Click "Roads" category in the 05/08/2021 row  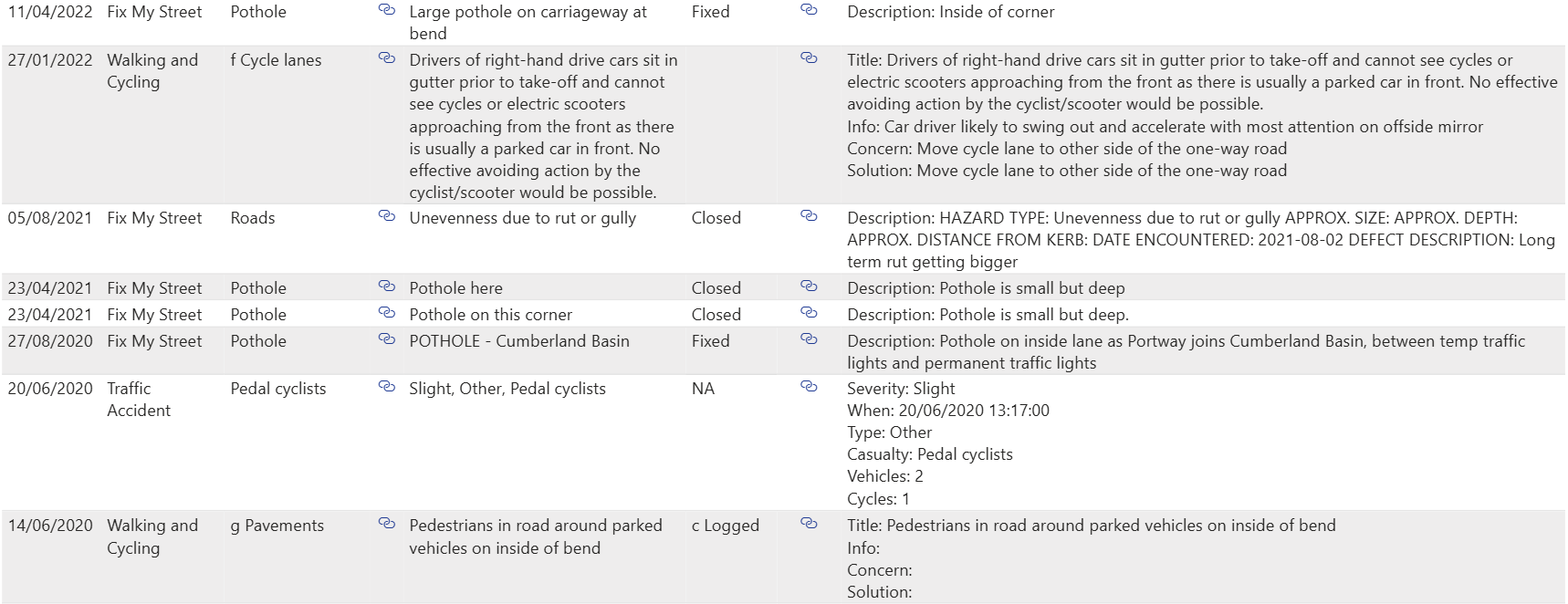click(253, 218)
